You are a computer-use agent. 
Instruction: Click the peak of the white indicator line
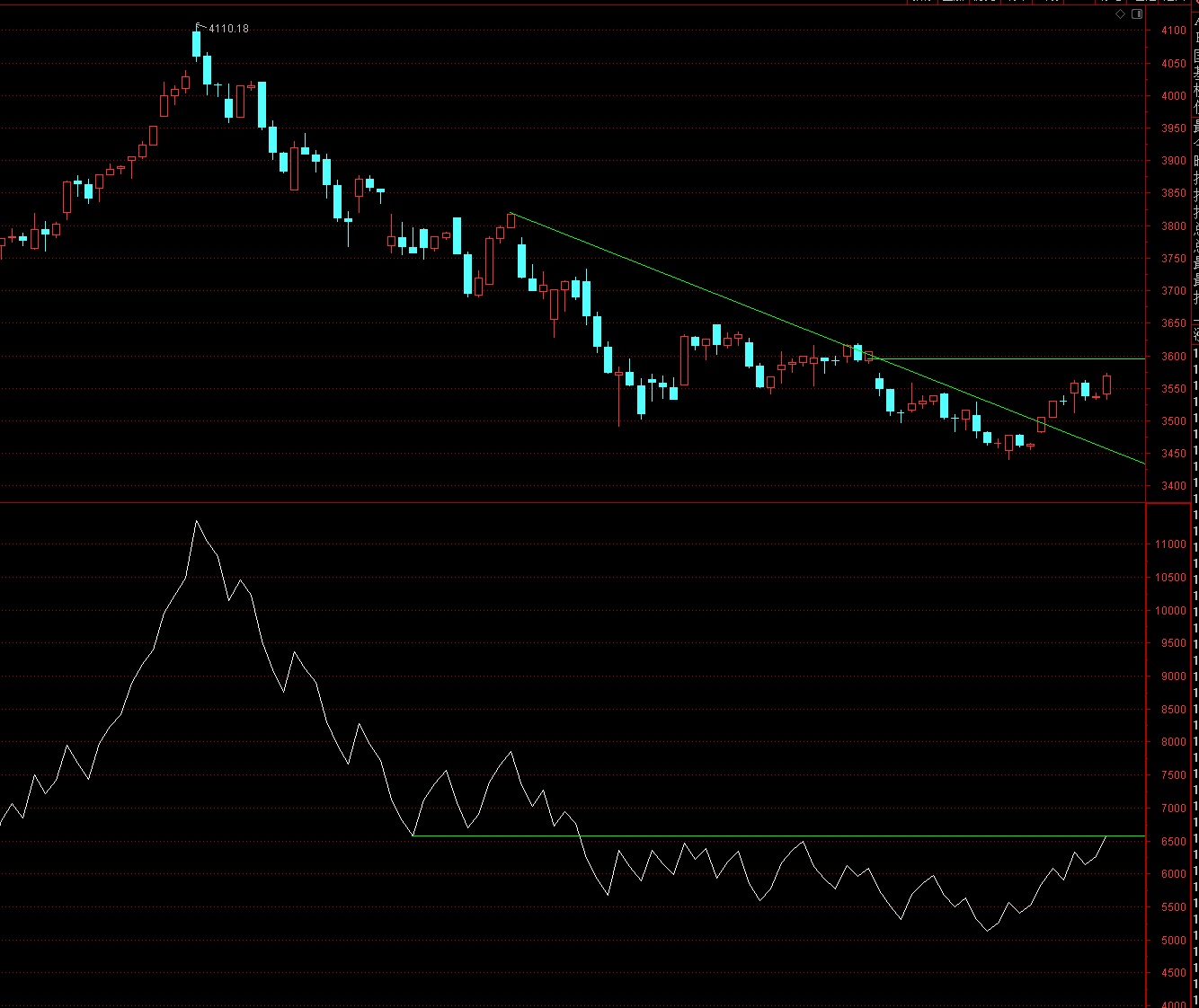[x=197, y=521]
